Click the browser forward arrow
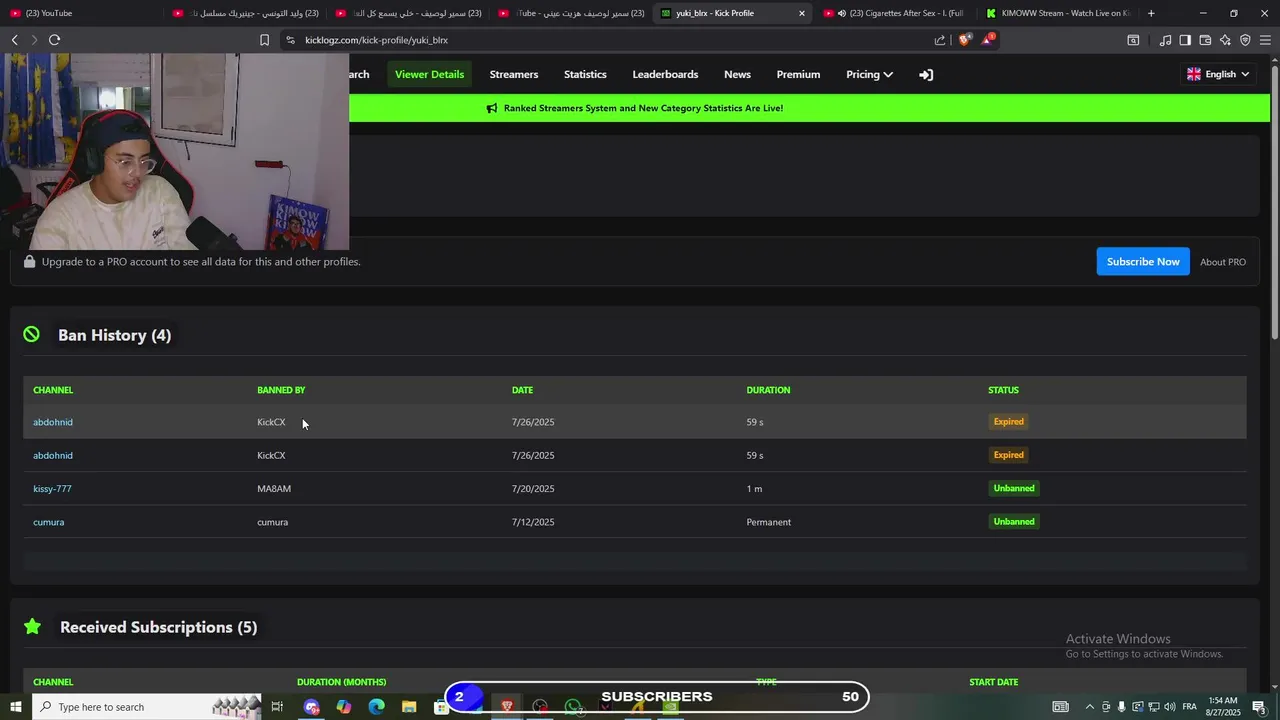 pyautogui.click(x=34, y=40)
